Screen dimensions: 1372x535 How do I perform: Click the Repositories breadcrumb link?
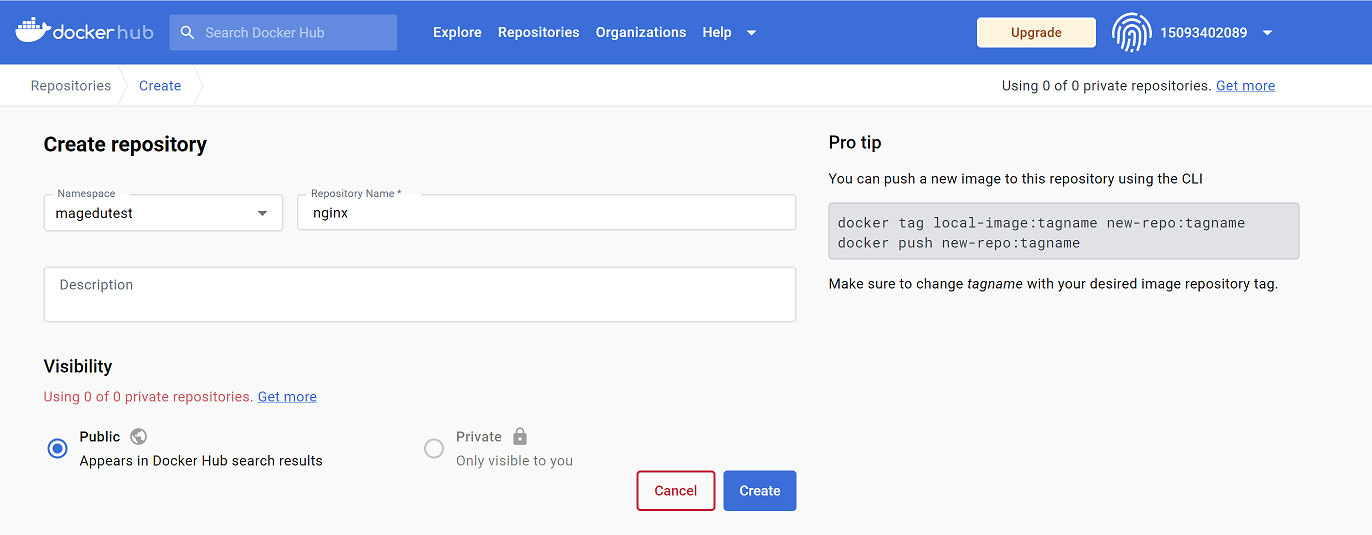71,86
